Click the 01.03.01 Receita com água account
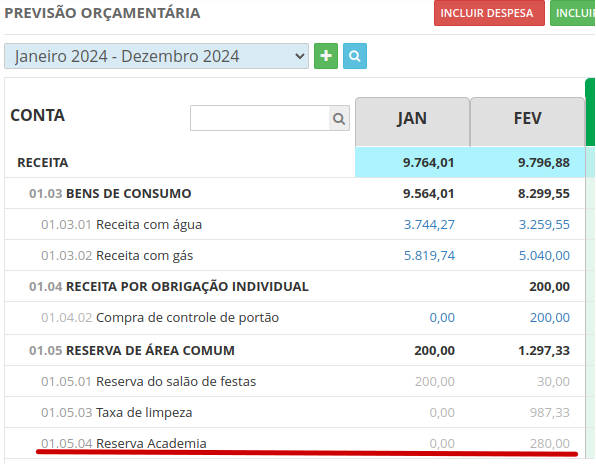596x464 pixels. point(121,225)
